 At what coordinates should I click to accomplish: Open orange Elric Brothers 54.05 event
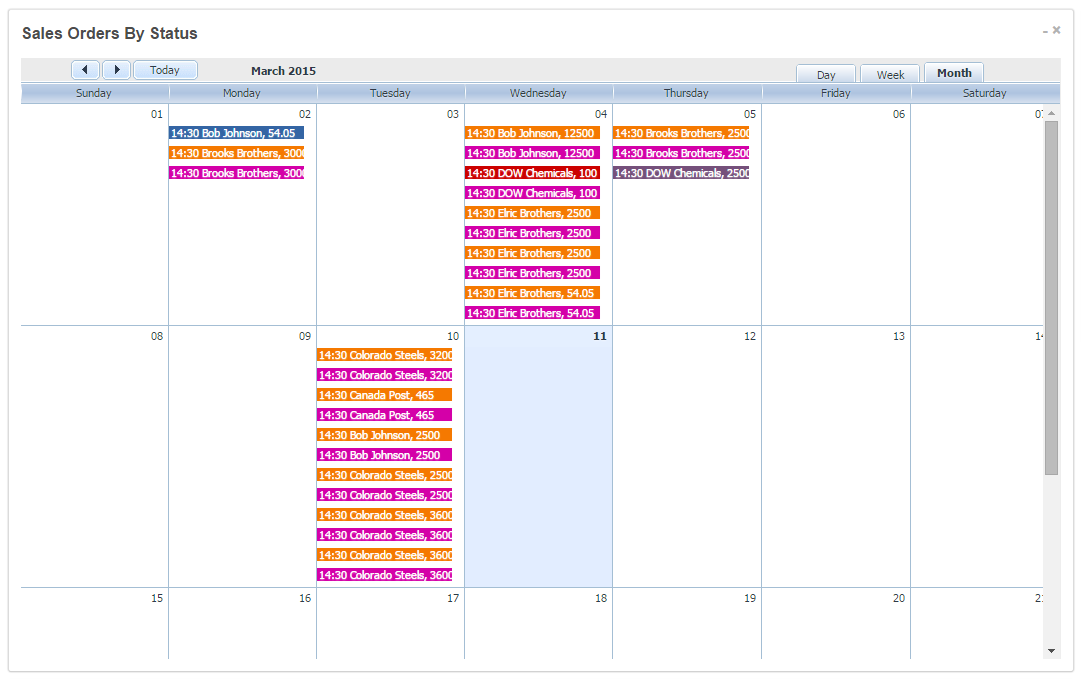[x=532, y=293]
